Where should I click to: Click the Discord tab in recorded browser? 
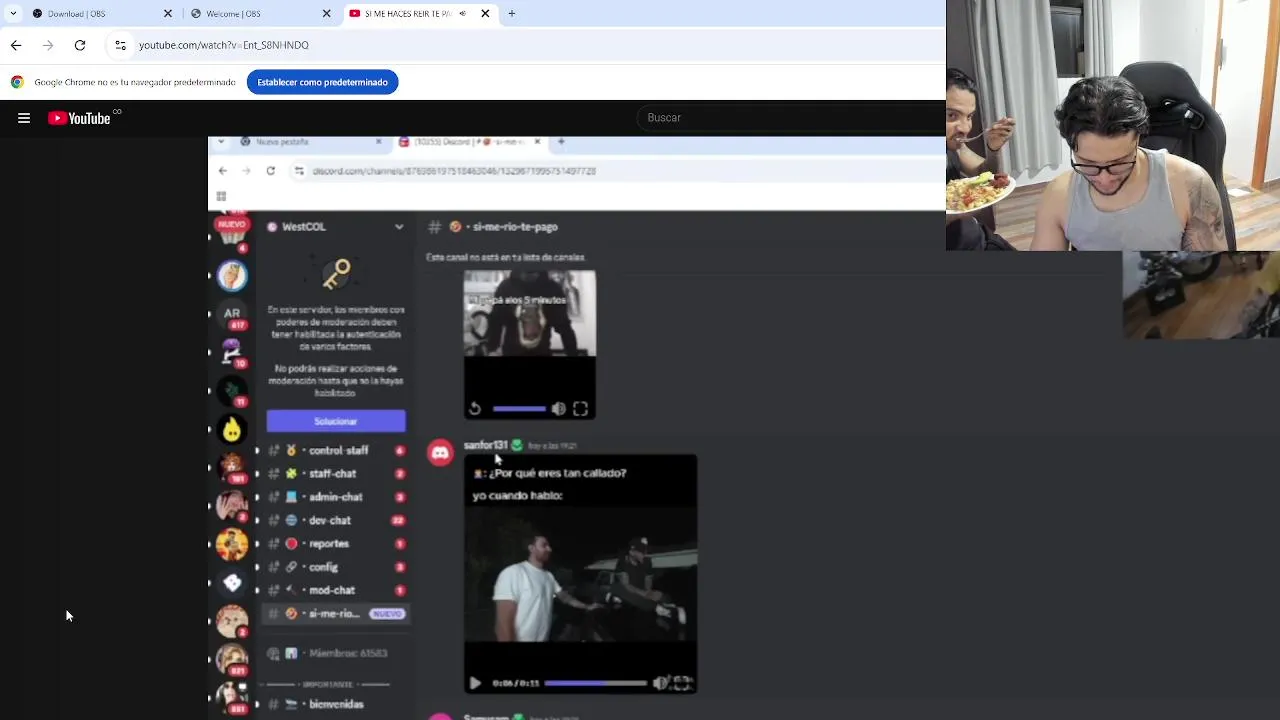pyautogui.click(x=470, y=142)
